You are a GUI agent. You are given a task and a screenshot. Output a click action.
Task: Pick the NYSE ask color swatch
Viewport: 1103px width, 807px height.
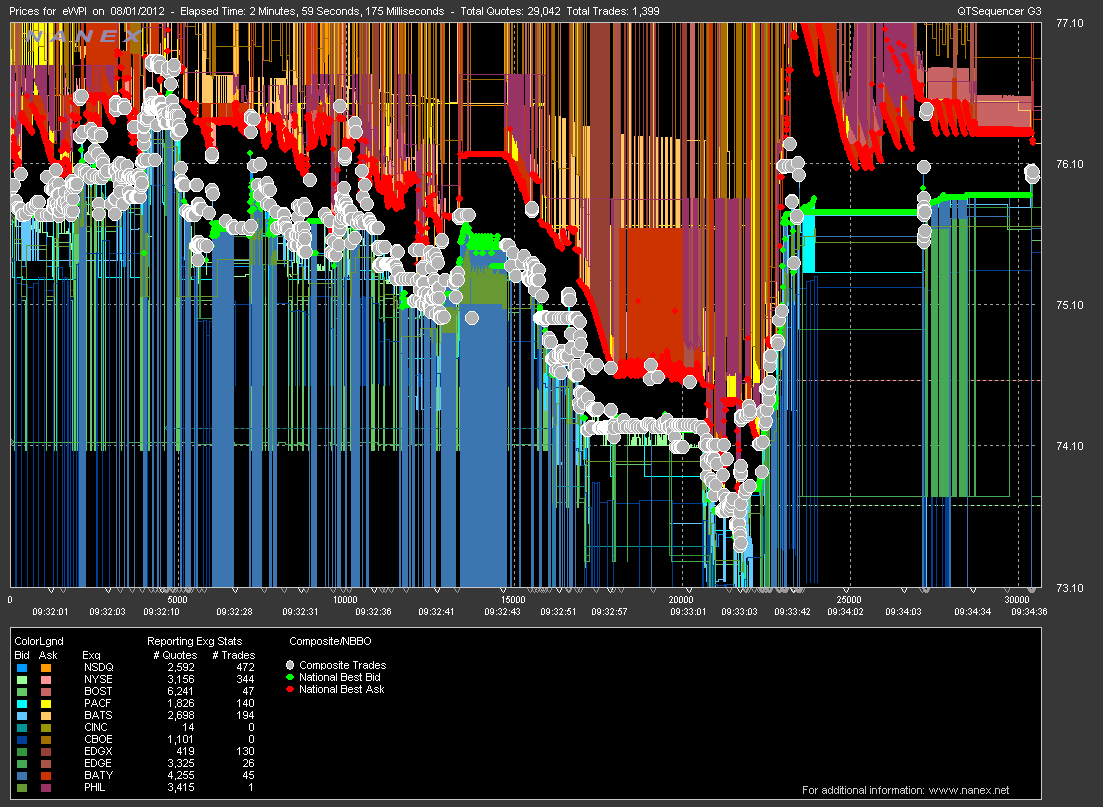[45, 680]
